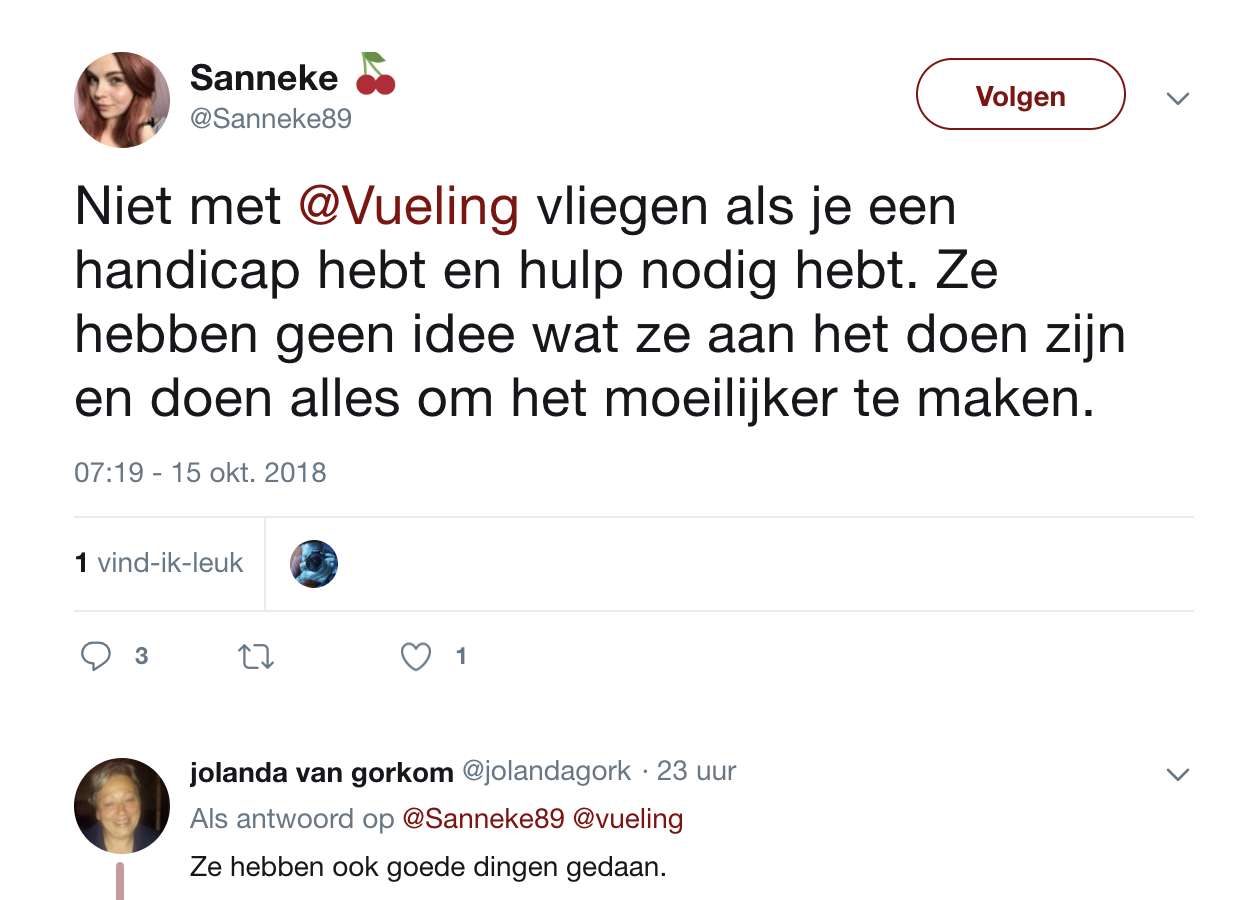Image resolution: width=1260 pixels, height=900 pixels.
Task: Open the @Vueling mention in tweet
Action: (409, 207)
